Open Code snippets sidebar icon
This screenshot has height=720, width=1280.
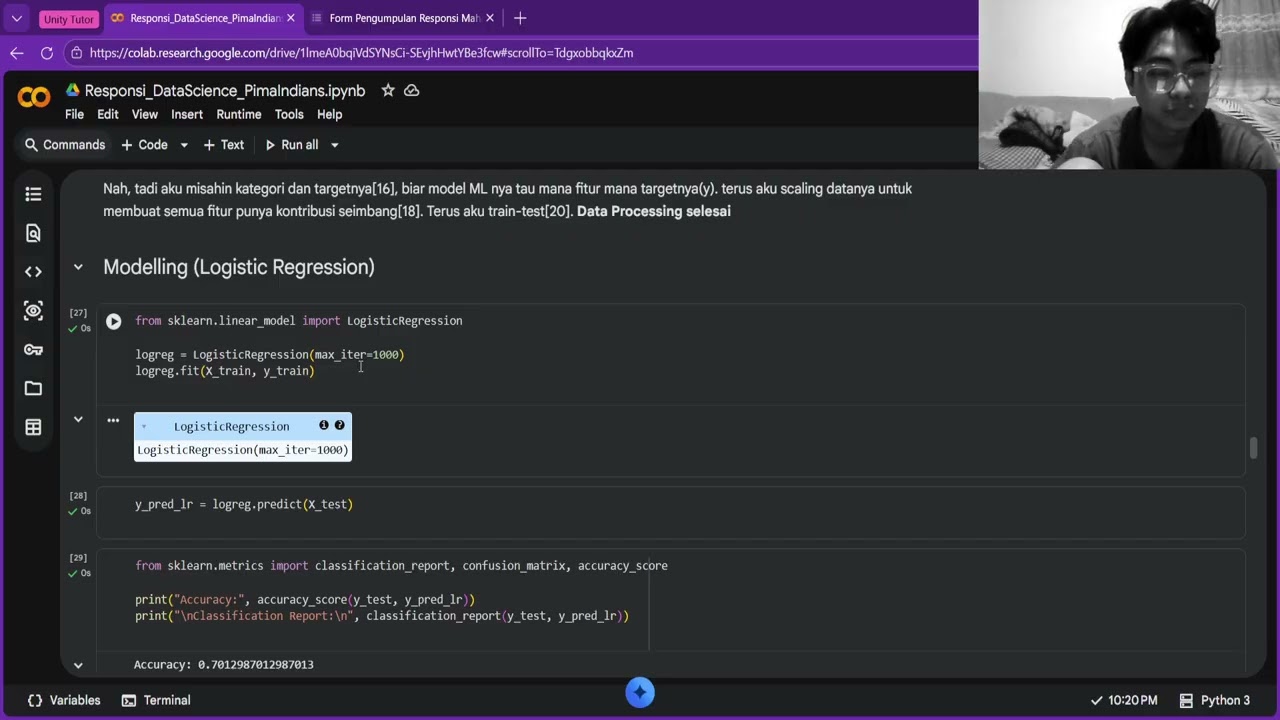(x=33, y=271)
